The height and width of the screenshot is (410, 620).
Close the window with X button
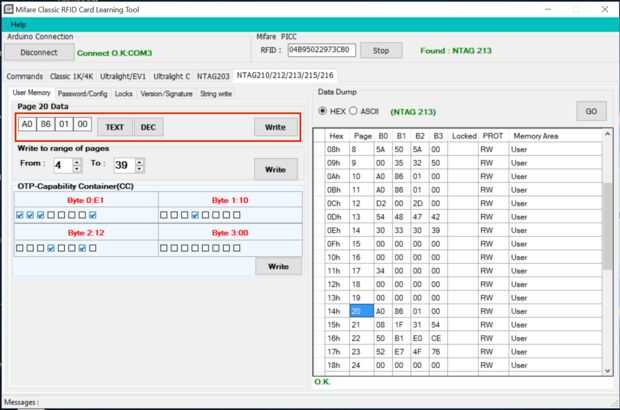coord(605,9)
